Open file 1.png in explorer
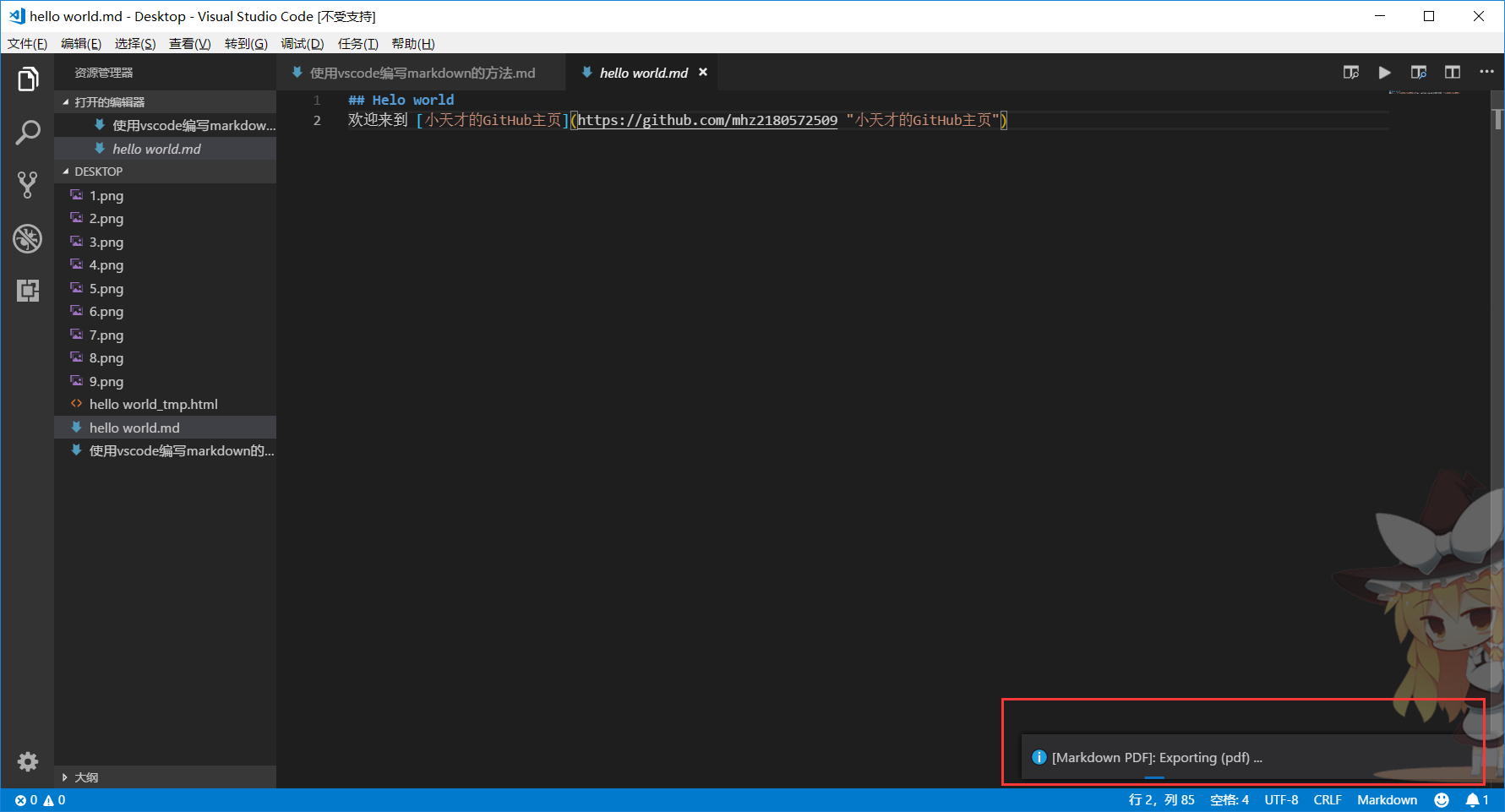The image size is (1505, 812). pos(166,195)
